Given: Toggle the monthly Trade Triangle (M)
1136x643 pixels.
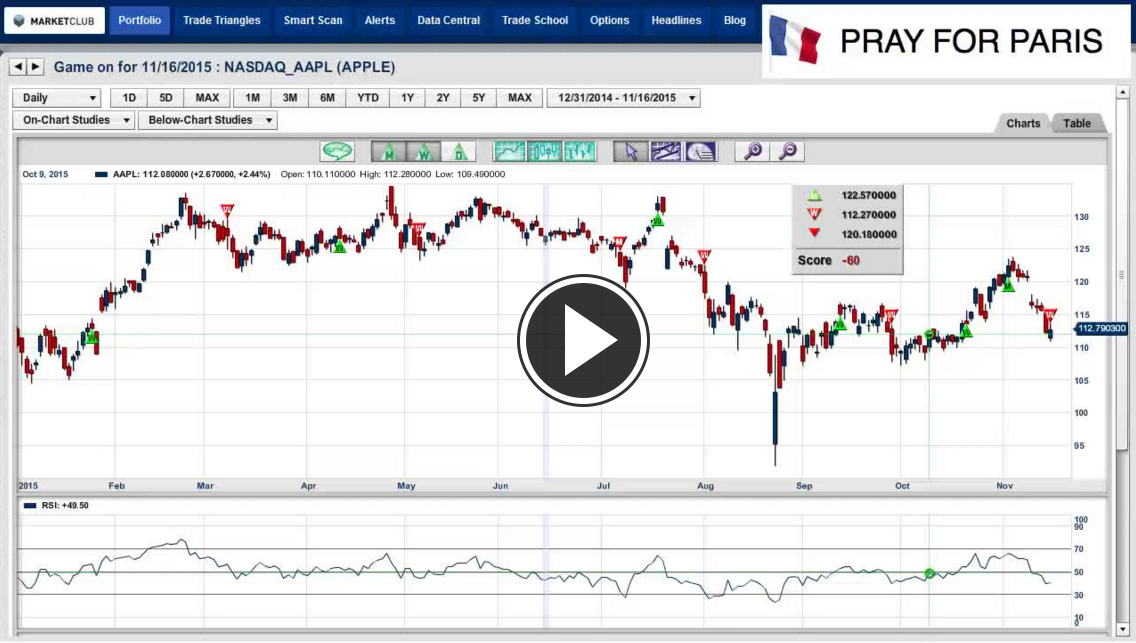Looking at the screenshot, I should [389, 151].
